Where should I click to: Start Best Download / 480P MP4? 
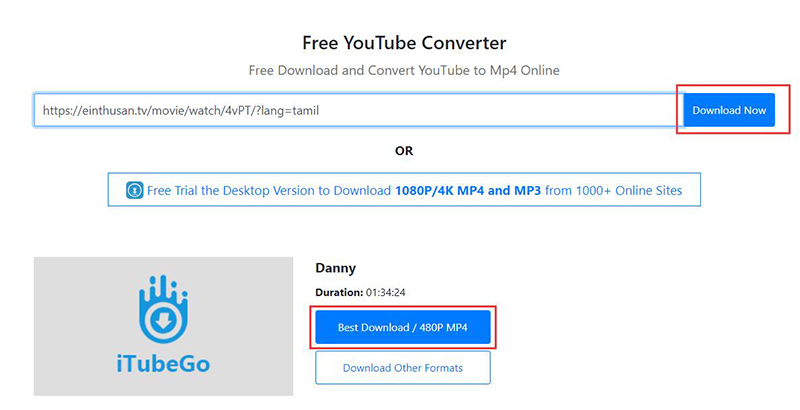coord(403,327)
